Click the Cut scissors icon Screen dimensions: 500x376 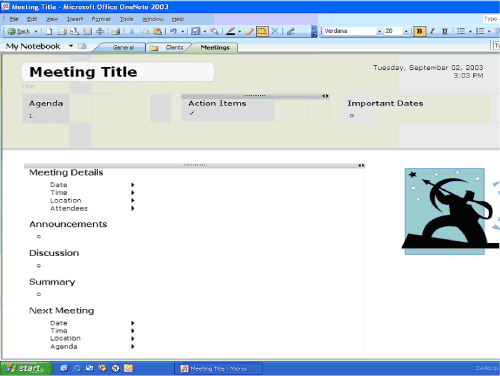[x=132, y=31]
